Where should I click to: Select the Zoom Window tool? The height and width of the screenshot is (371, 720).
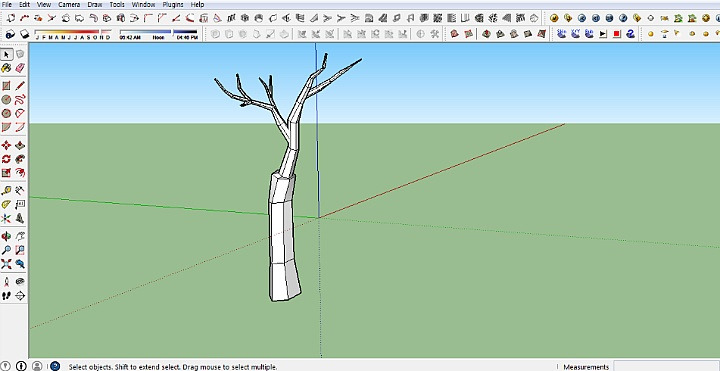coord(20,250)
